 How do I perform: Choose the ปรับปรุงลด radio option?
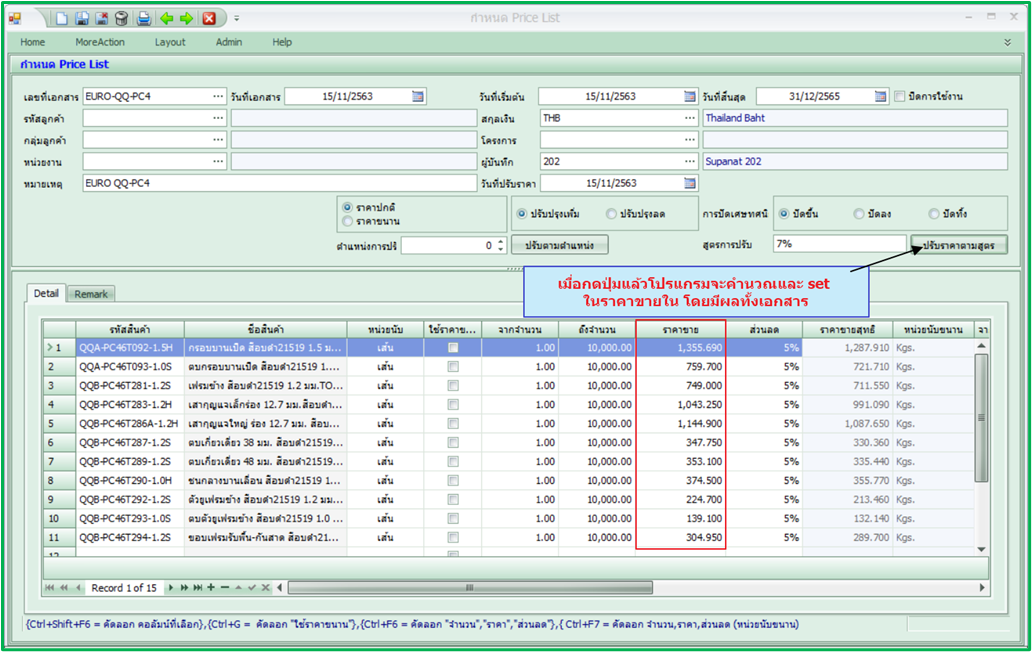[x=611, y=214]
